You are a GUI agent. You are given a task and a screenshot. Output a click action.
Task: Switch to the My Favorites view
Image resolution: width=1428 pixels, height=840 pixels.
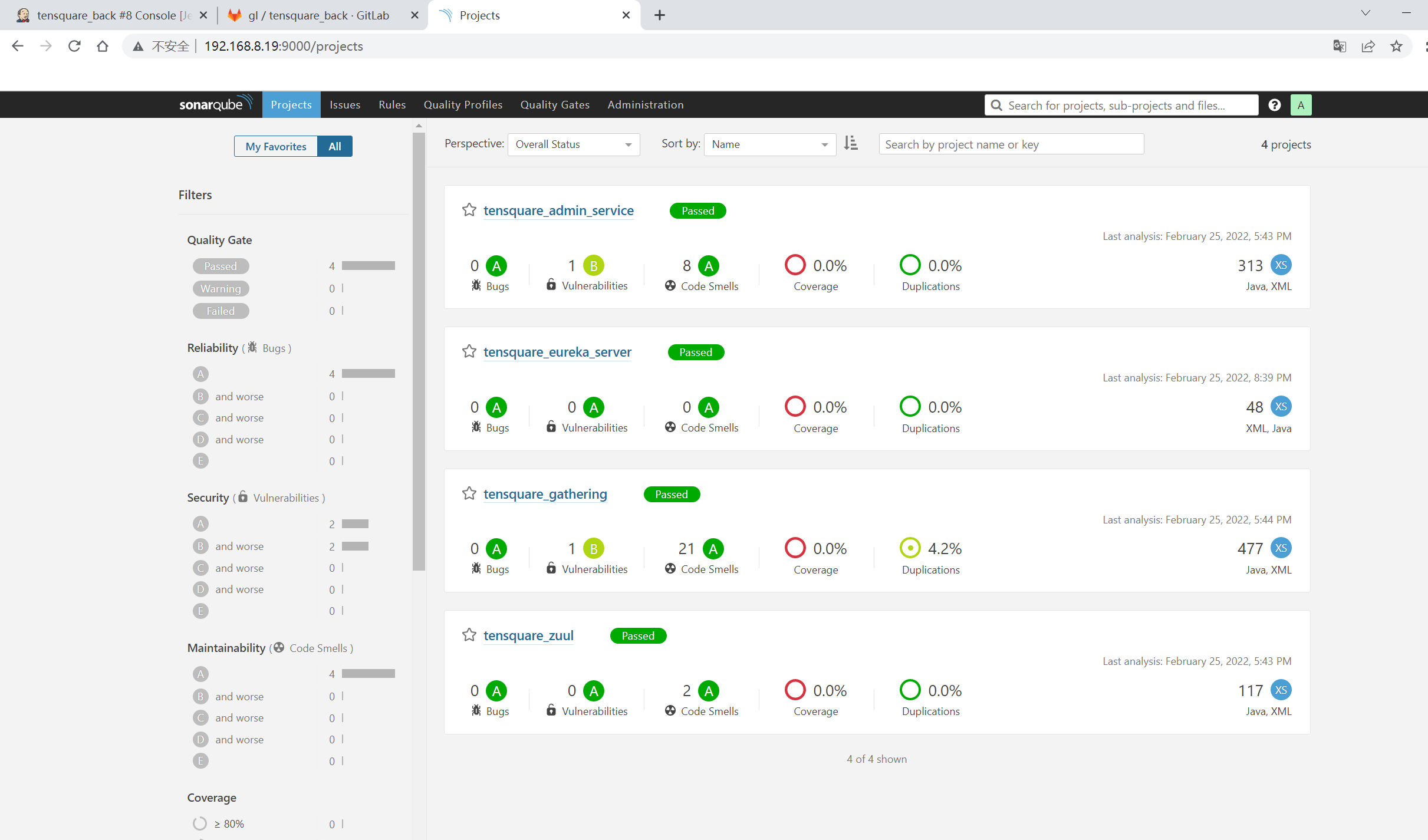click(x=276, y=146)
